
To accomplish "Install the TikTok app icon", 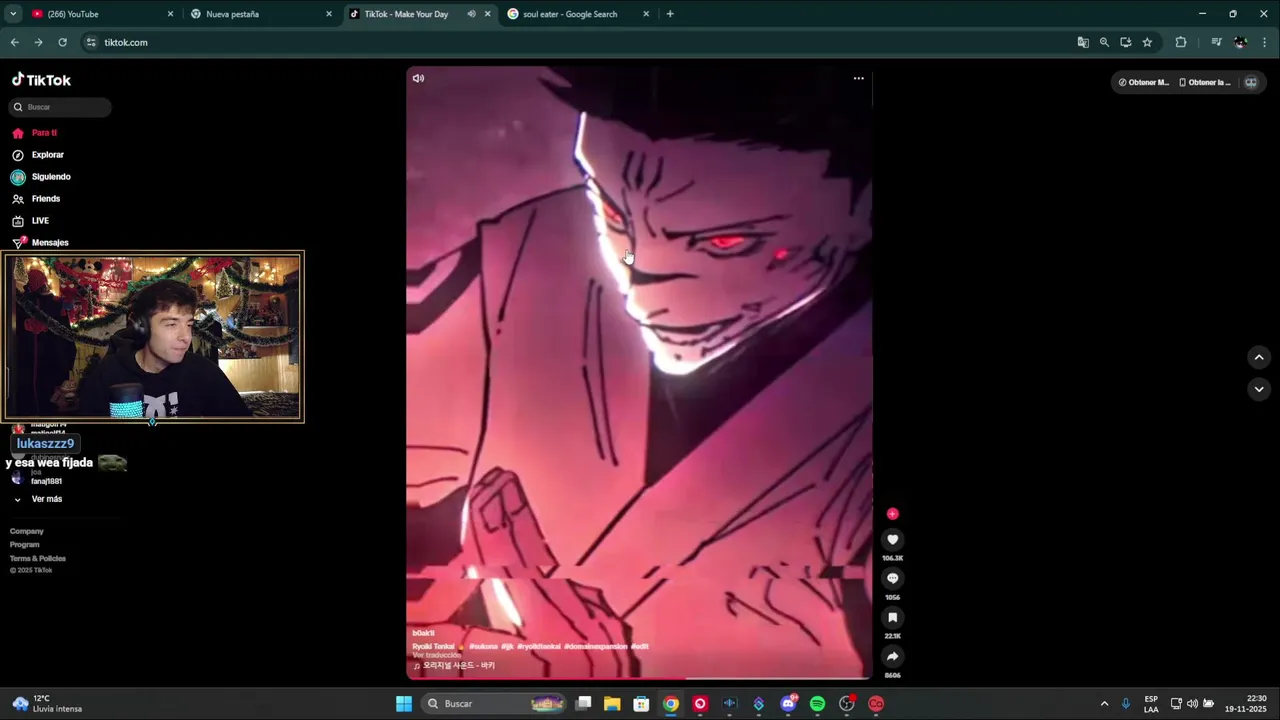I will tap(1126, 42).
